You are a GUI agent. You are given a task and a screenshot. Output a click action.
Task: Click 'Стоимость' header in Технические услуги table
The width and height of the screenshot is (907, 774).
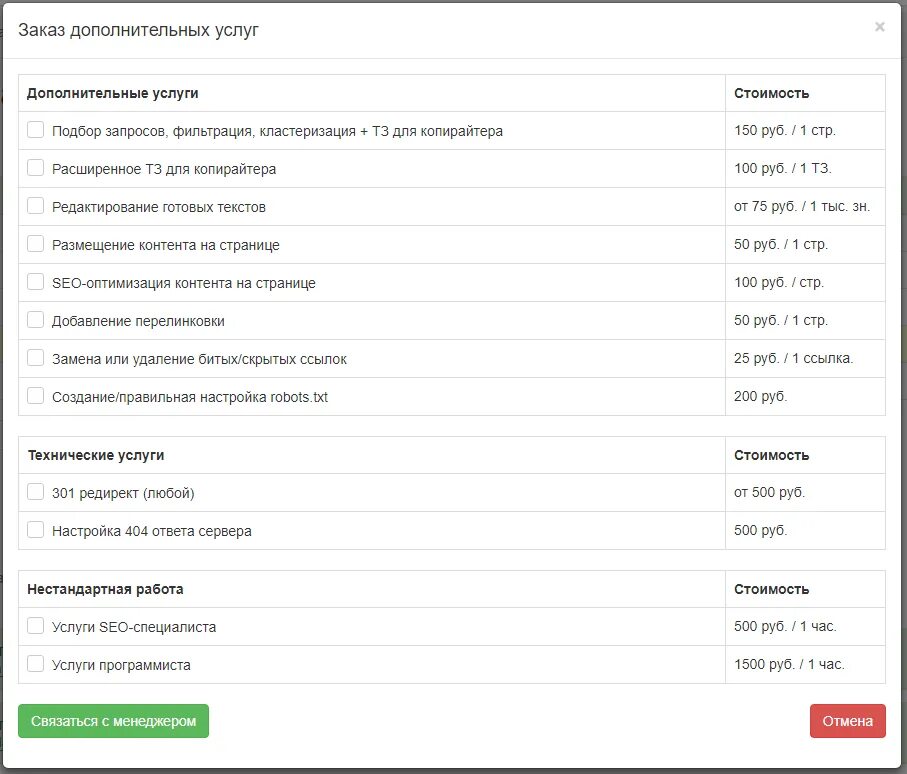click(x=771, y=455)
